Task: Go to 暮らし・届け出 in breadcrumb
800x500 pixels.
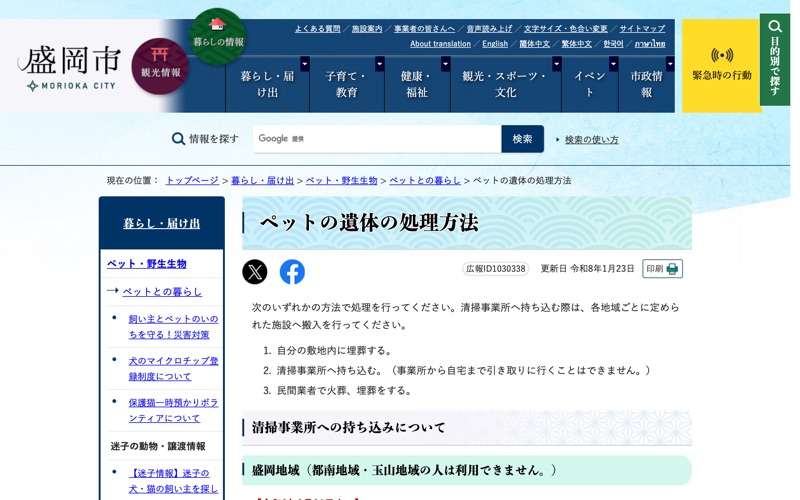Action: point(262,180)
